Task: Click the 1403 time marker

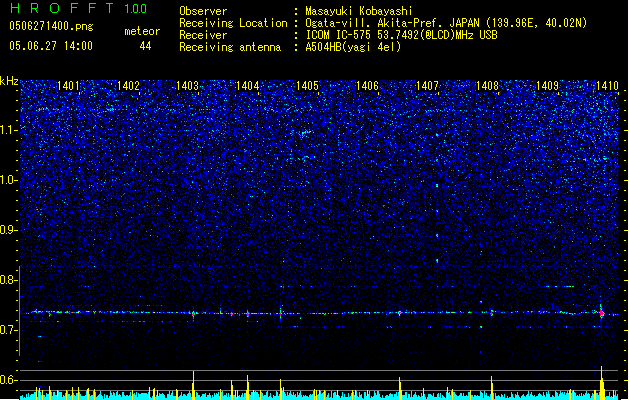Action: click(x=188, y=86)
